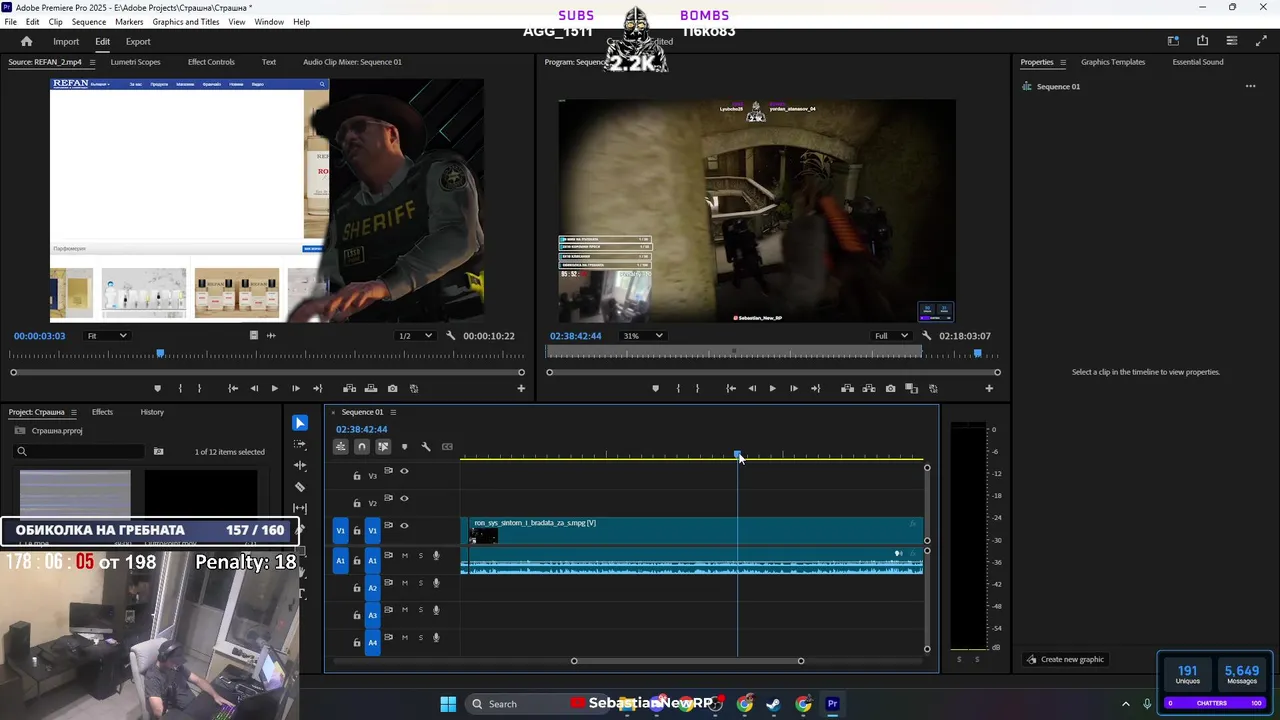Export frame camera icon in Program monitor
This screenshot has height=720, width=1280.
point(890,388)
